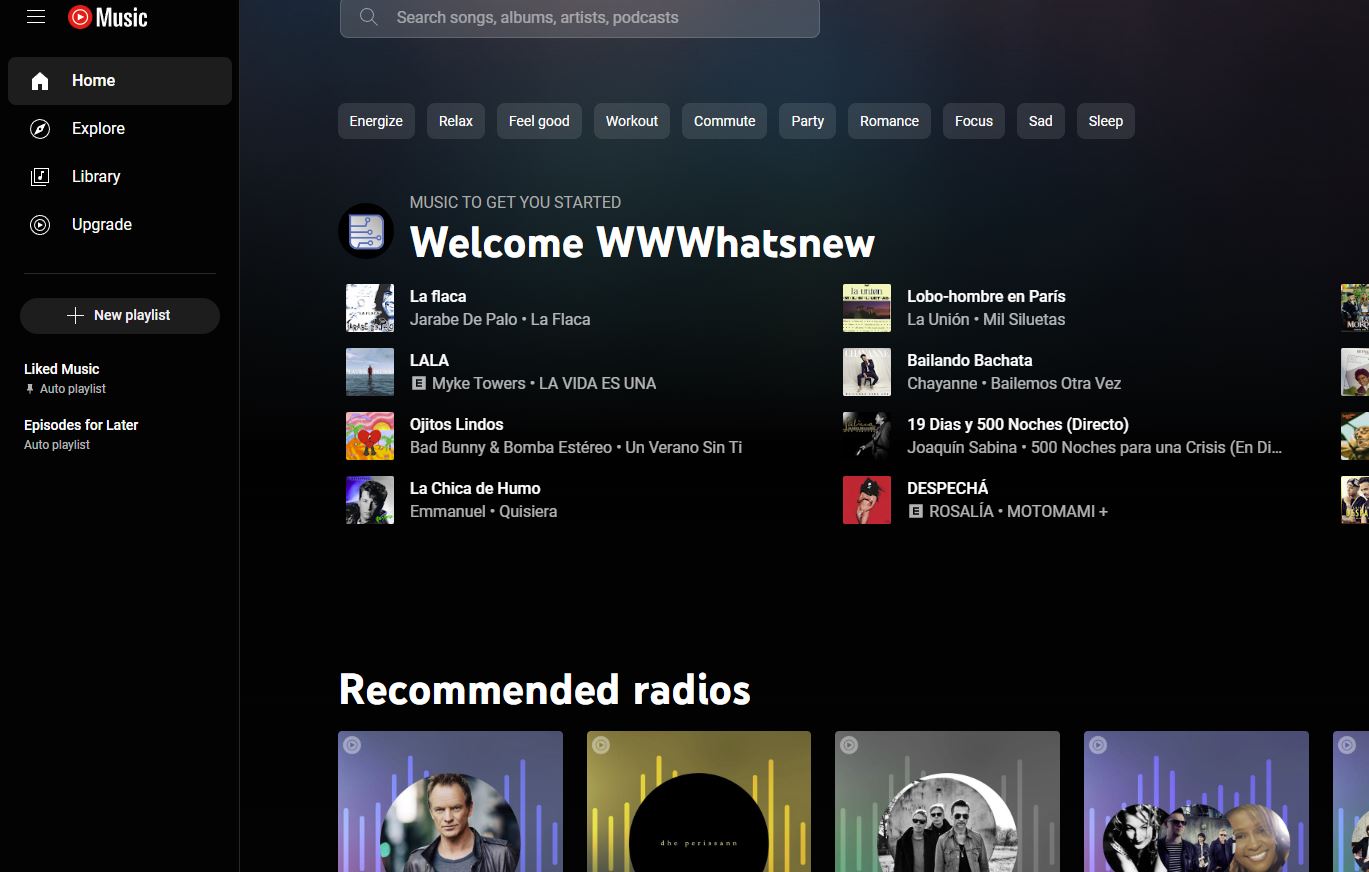
Task: Open album Quisiera link
Action: [x=528, y=512]
